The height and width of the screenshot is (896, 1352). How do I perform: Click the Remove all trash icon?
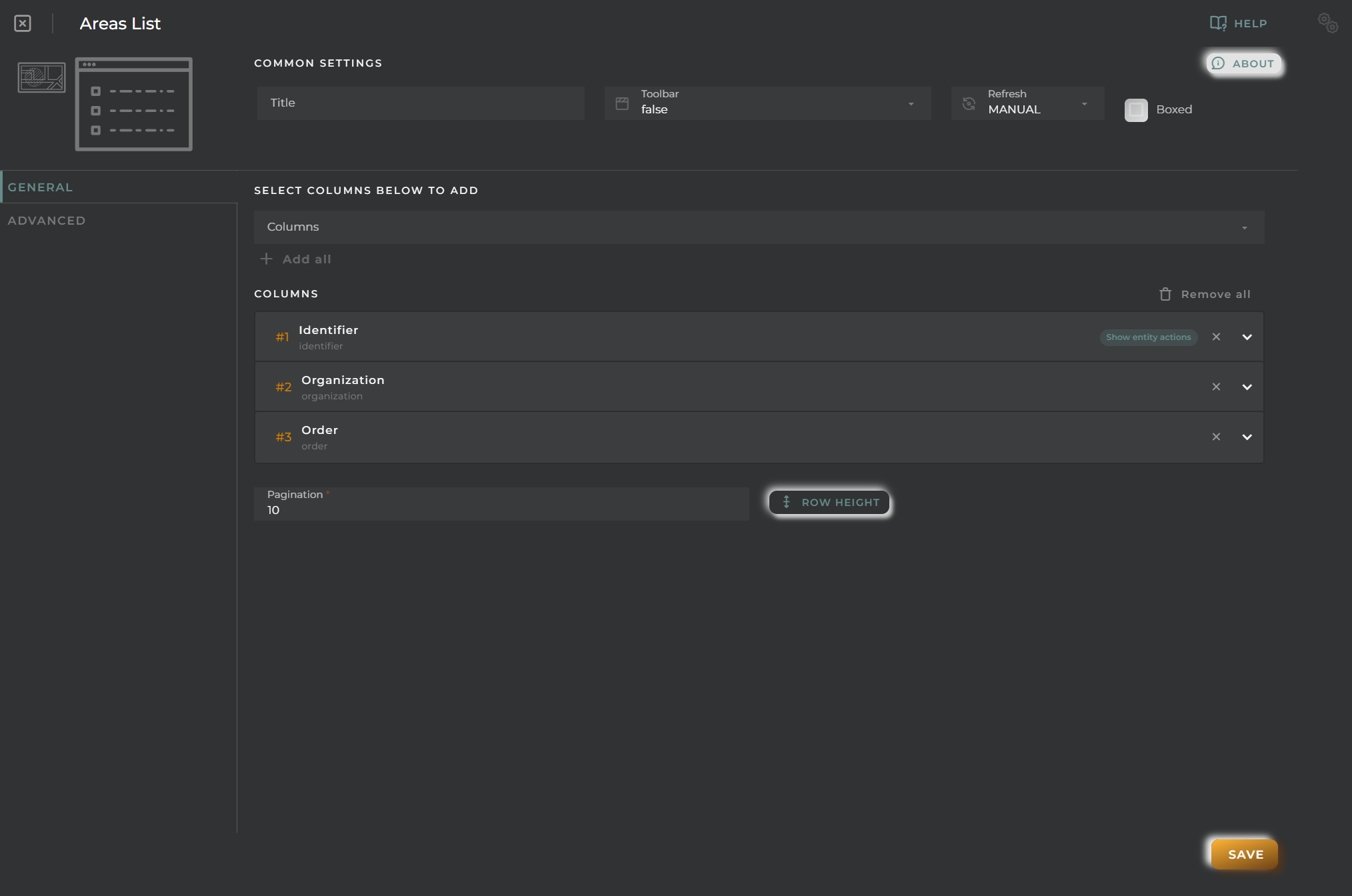[1164, 293]
